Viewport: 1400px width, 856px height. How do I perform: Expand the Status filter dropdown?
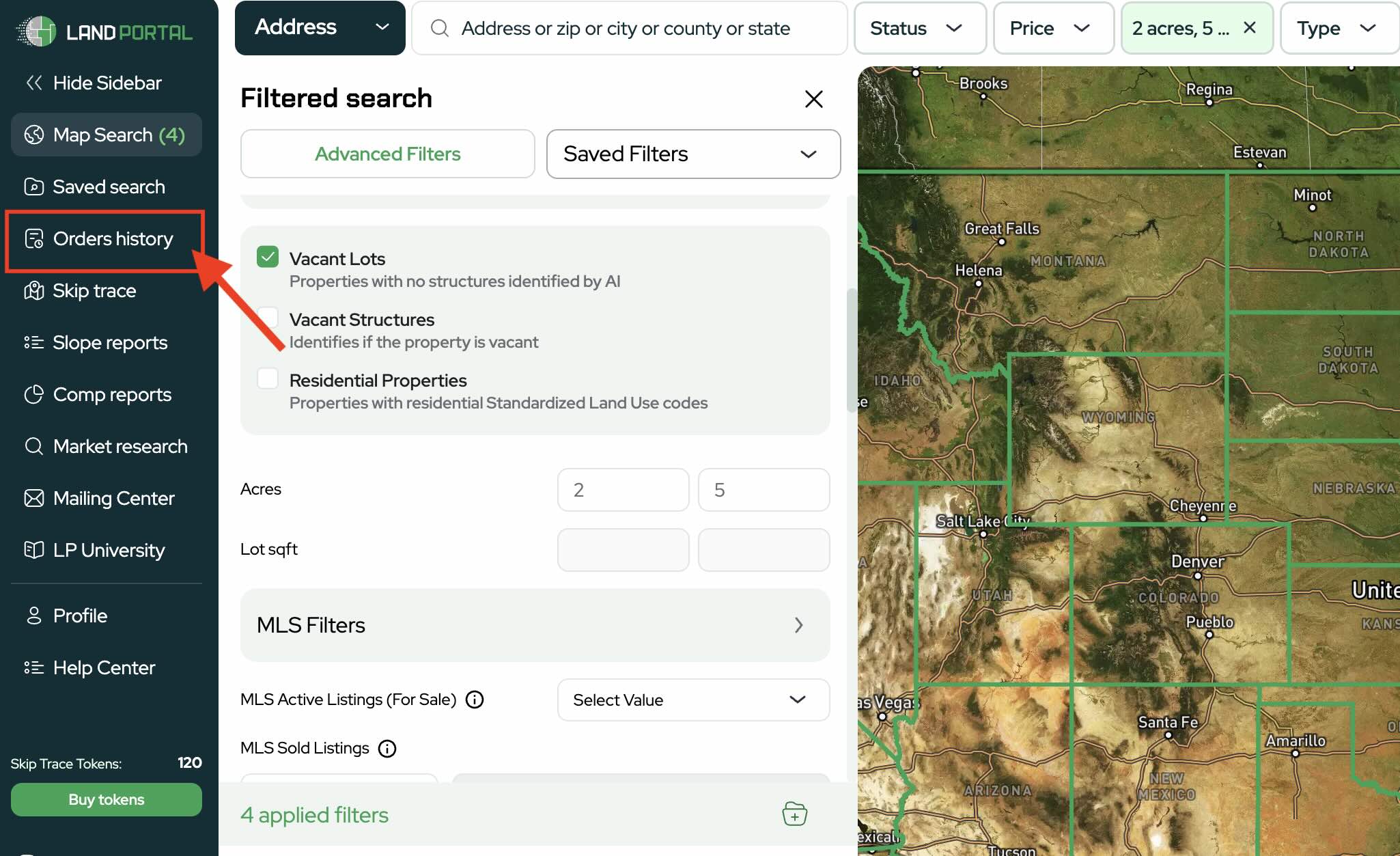tap(919, 28)
